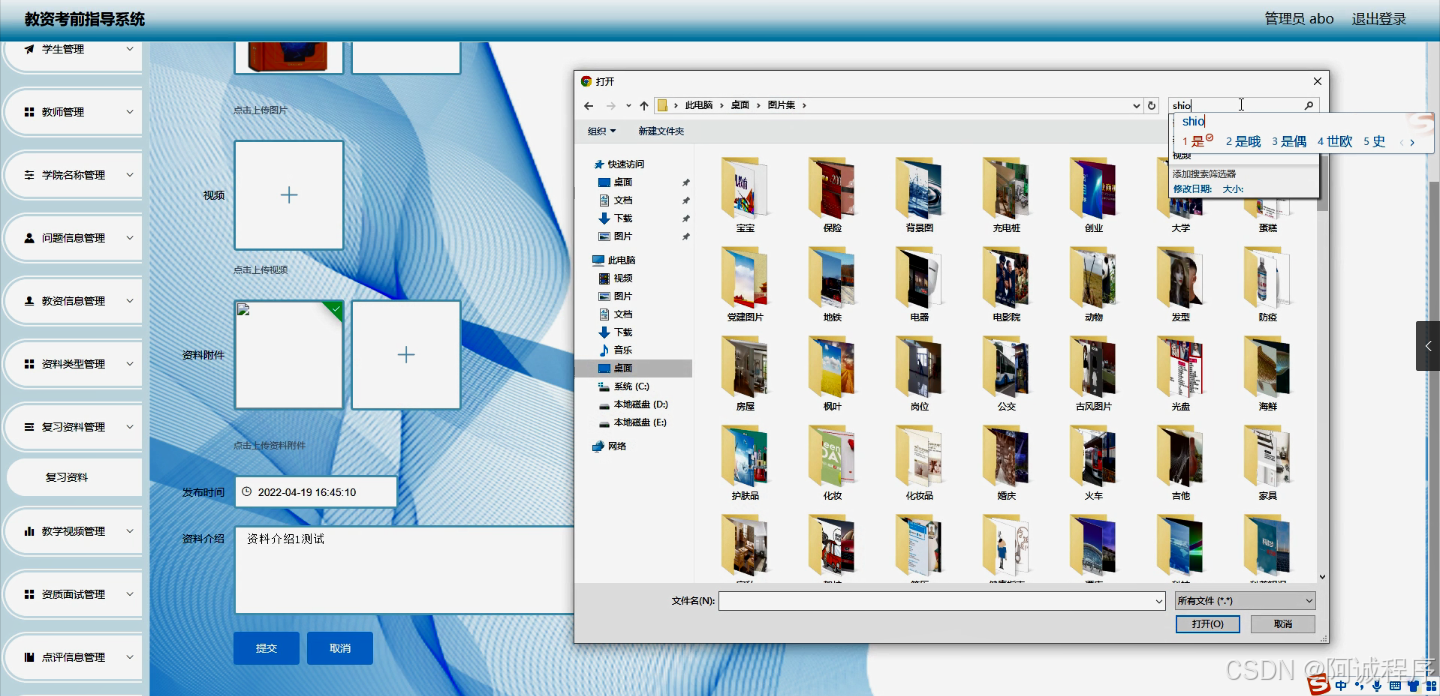Select the 复习资料 submenu item
Screen dimensions: 1440x696
[75, 477]
